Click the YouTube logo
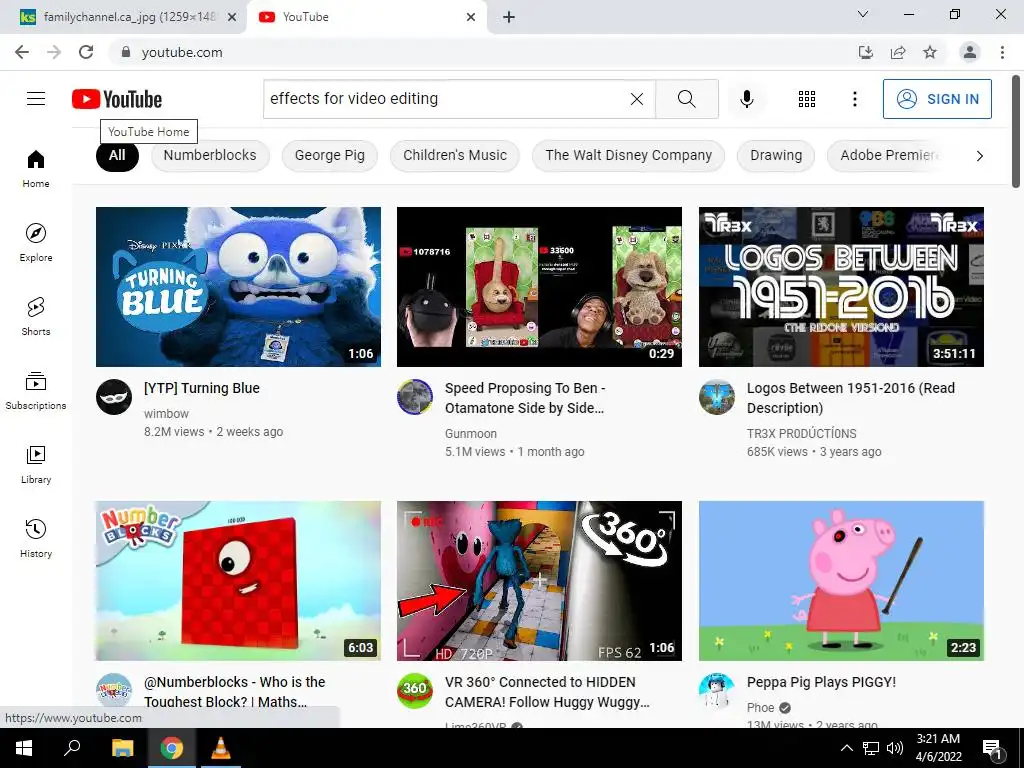Image resolution: width=1024 pixels, height=768 pixels. tap(117, 99)
